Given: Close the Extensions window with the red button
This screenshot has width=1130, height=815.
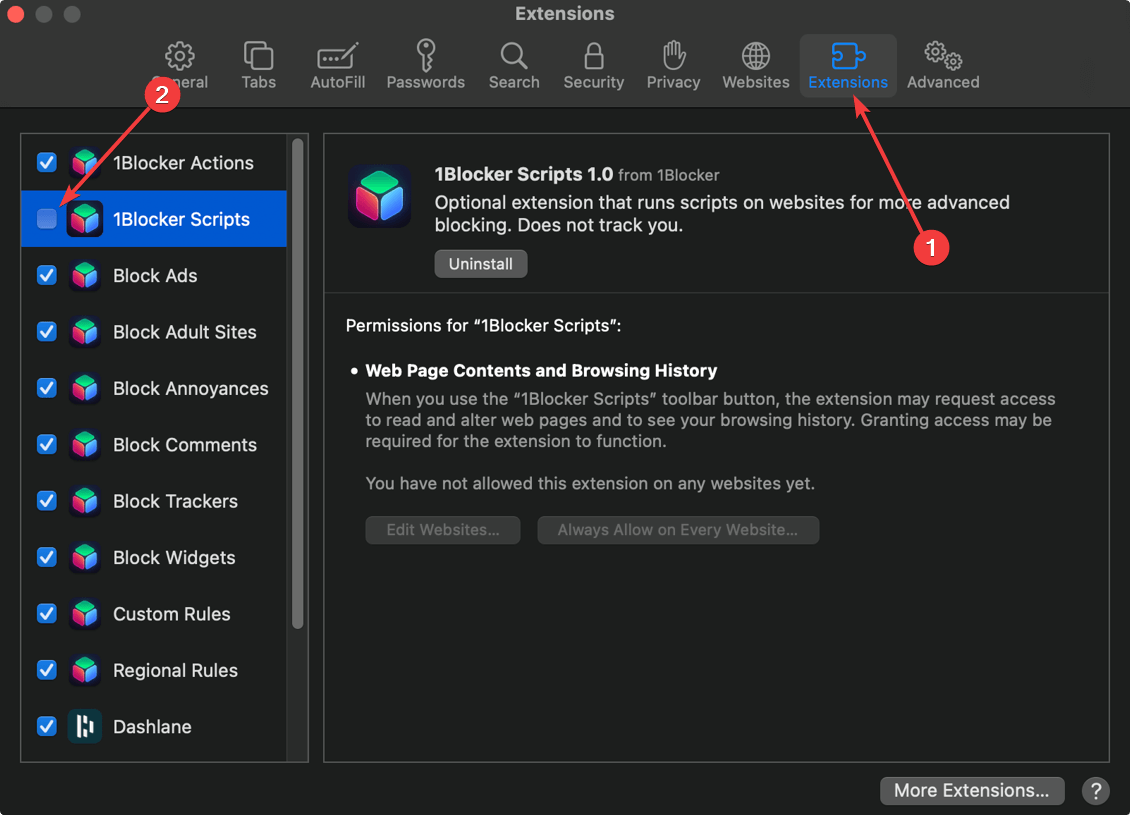Looking at the screenshot, I should 15,14.
